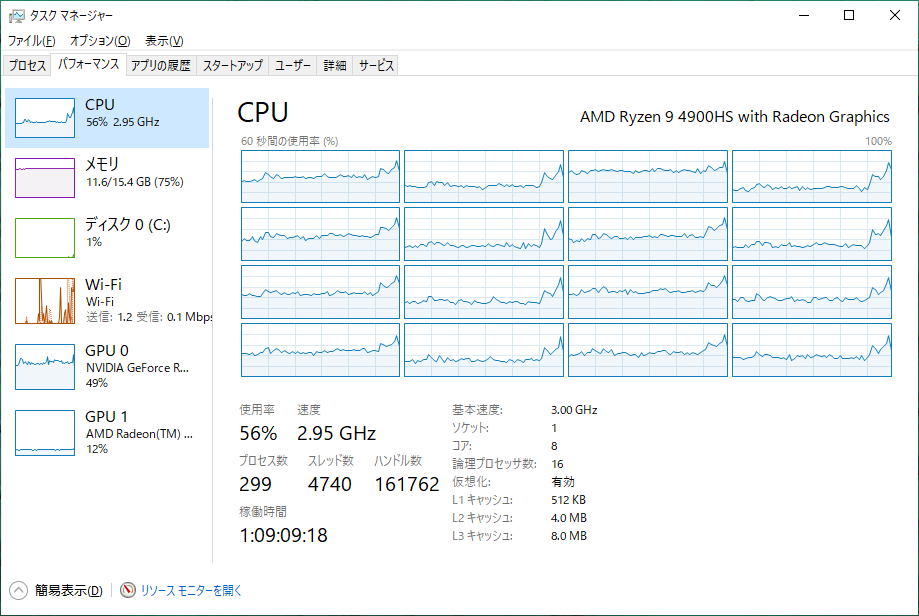Click the 簡易表示(D) button
The image size is (919, 616).
pyautogui.click(x=69, y=590)
